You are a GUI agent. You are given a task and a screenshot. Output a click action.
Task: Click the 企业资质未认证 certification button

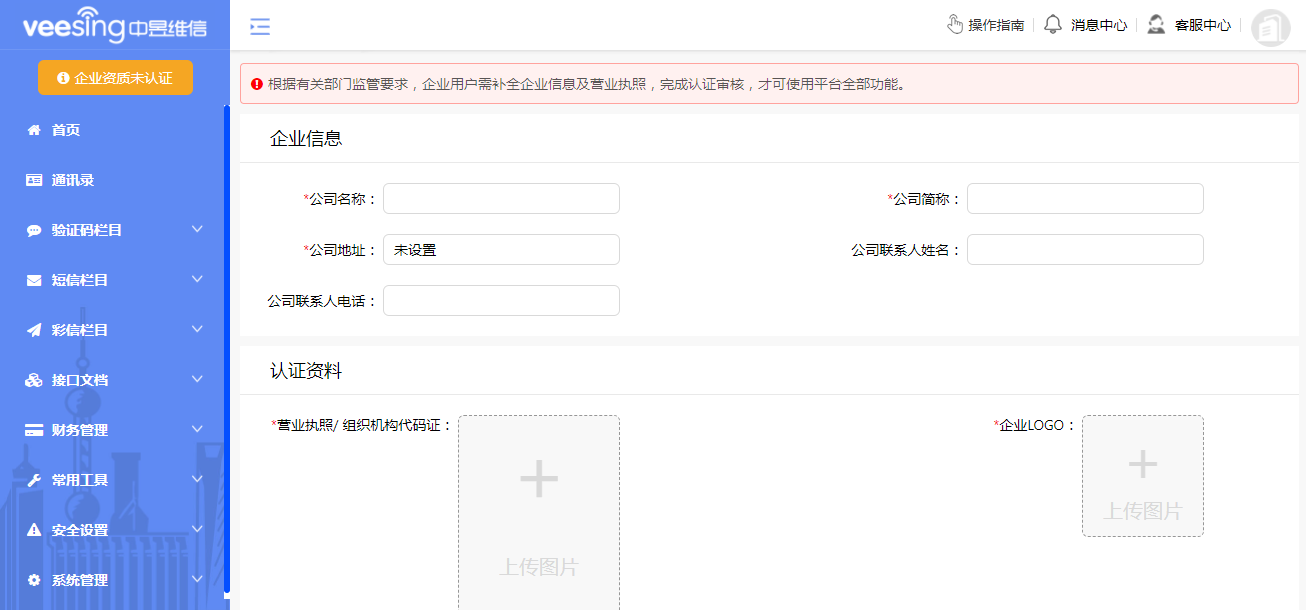(x=115, y=76)
